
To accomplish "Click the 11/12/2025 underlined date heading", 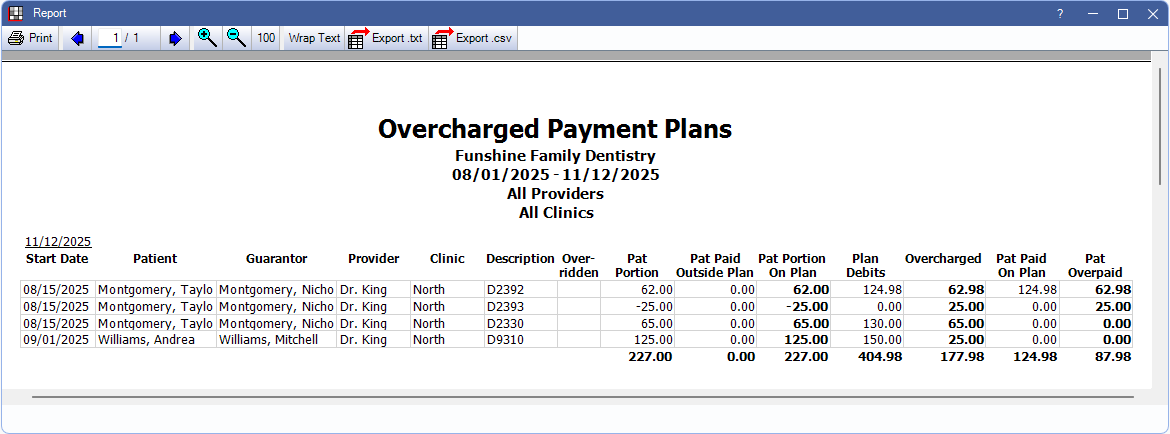I will point(58,241).
